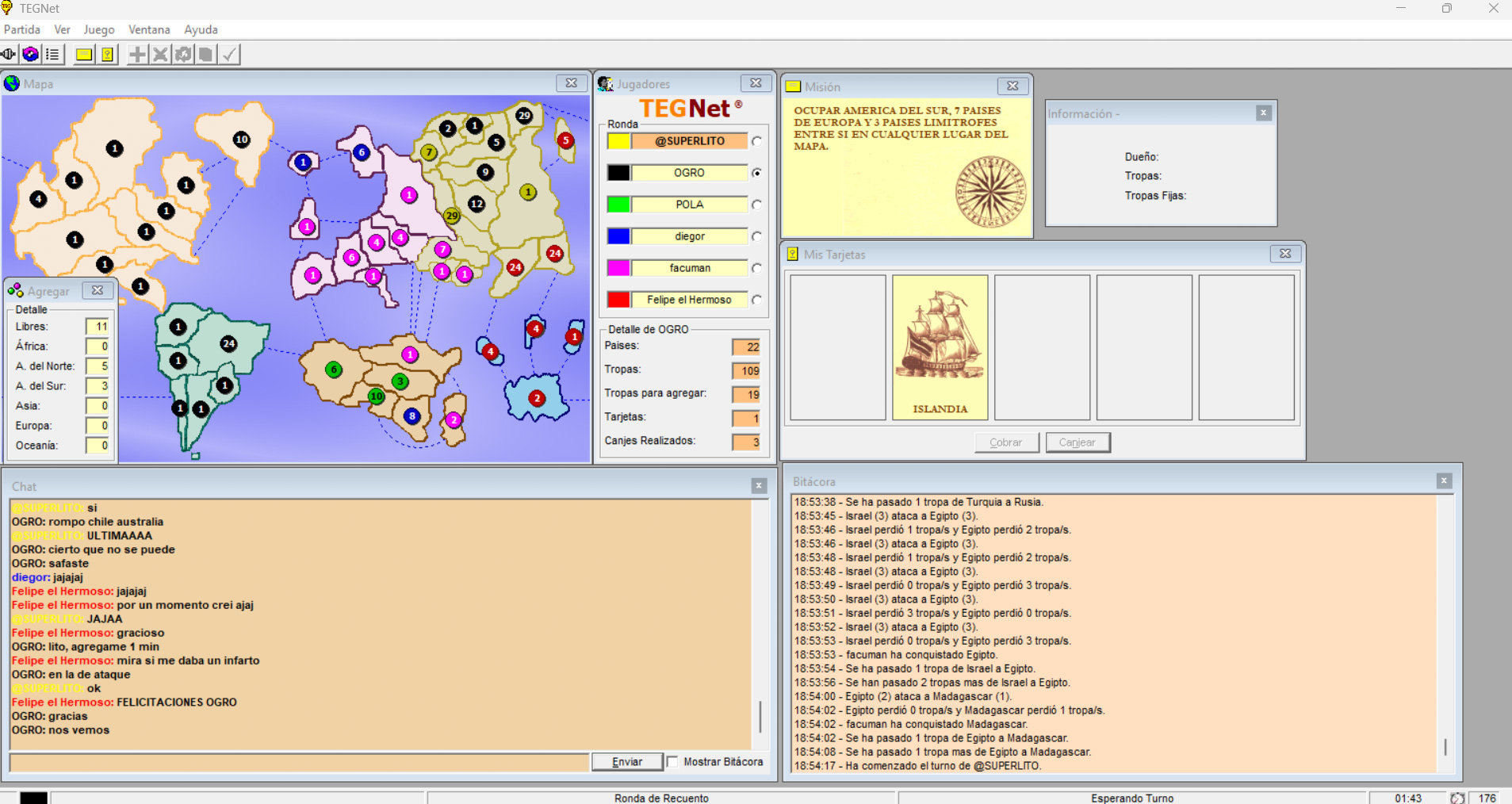The width and height of the screenshot is (1512, 804).
Task: Click the pink and blue circular toolbar icon
Action: [x=31, y=54]
